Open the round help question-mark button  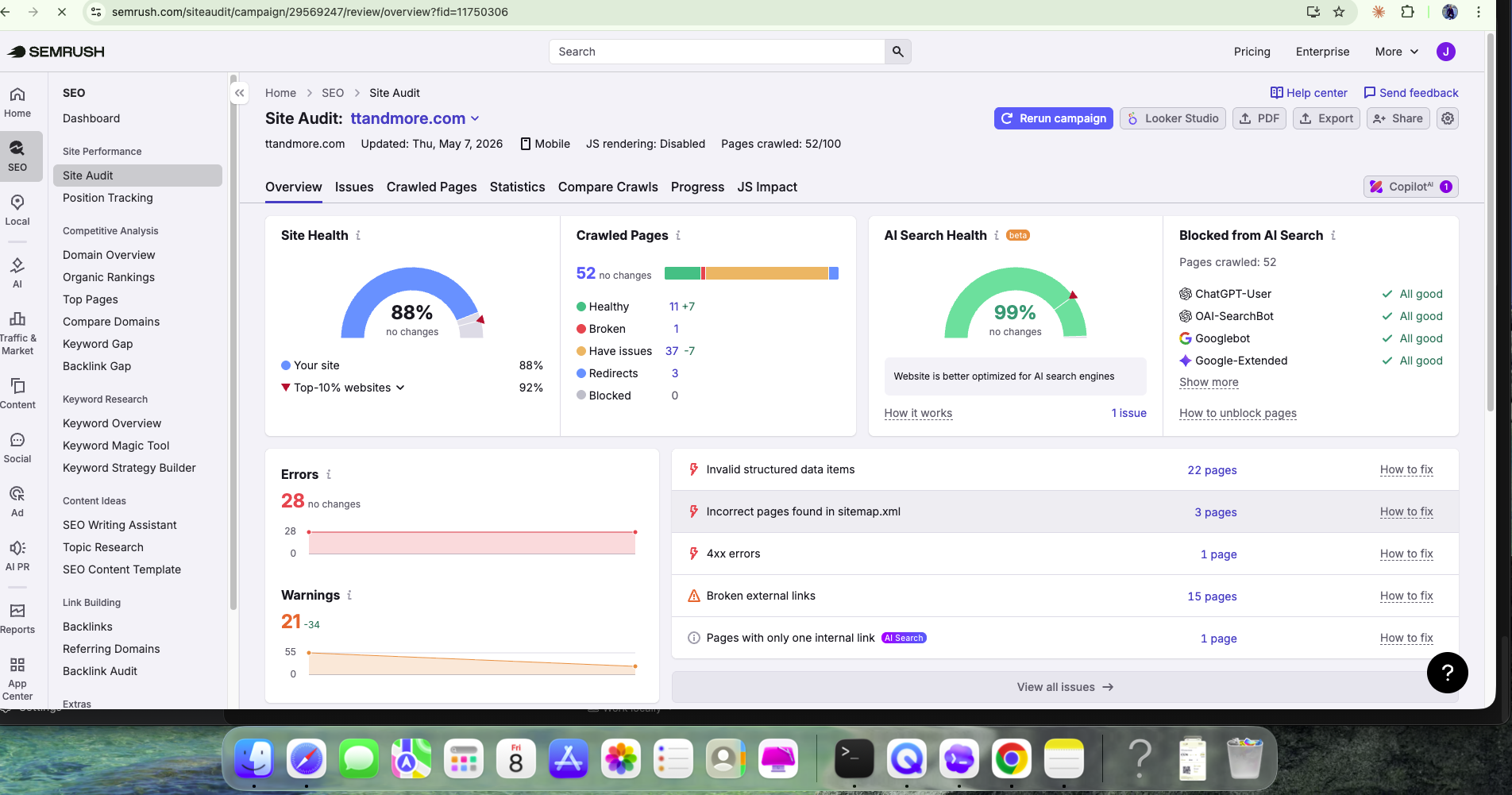[x=1447, y=673]
